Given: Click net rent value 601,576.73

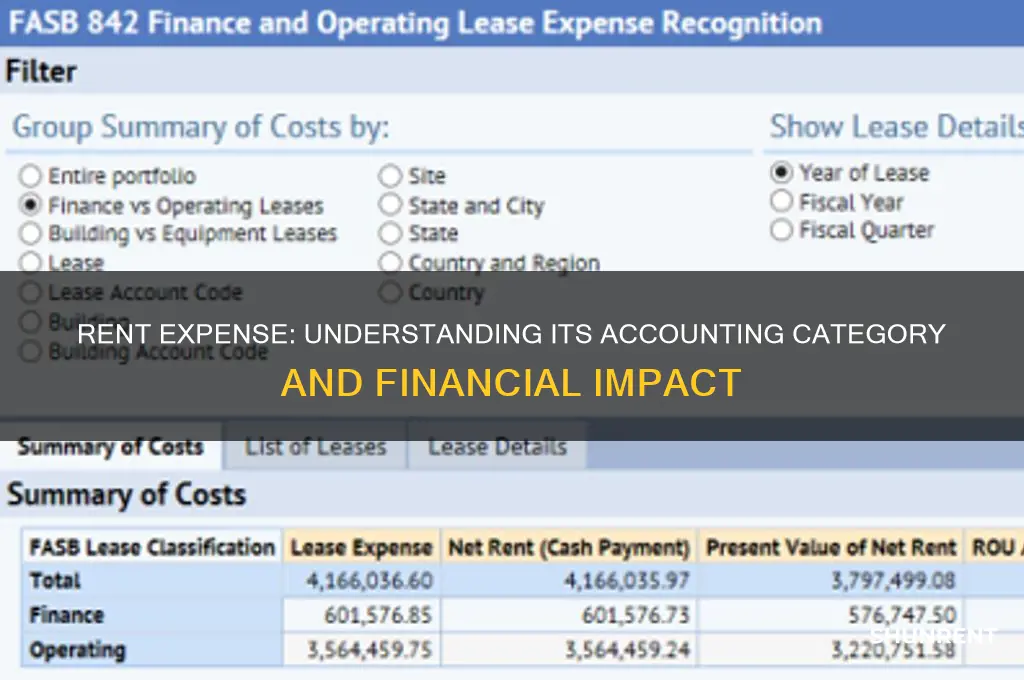Looking at the screenshot, I should point(635,615).
